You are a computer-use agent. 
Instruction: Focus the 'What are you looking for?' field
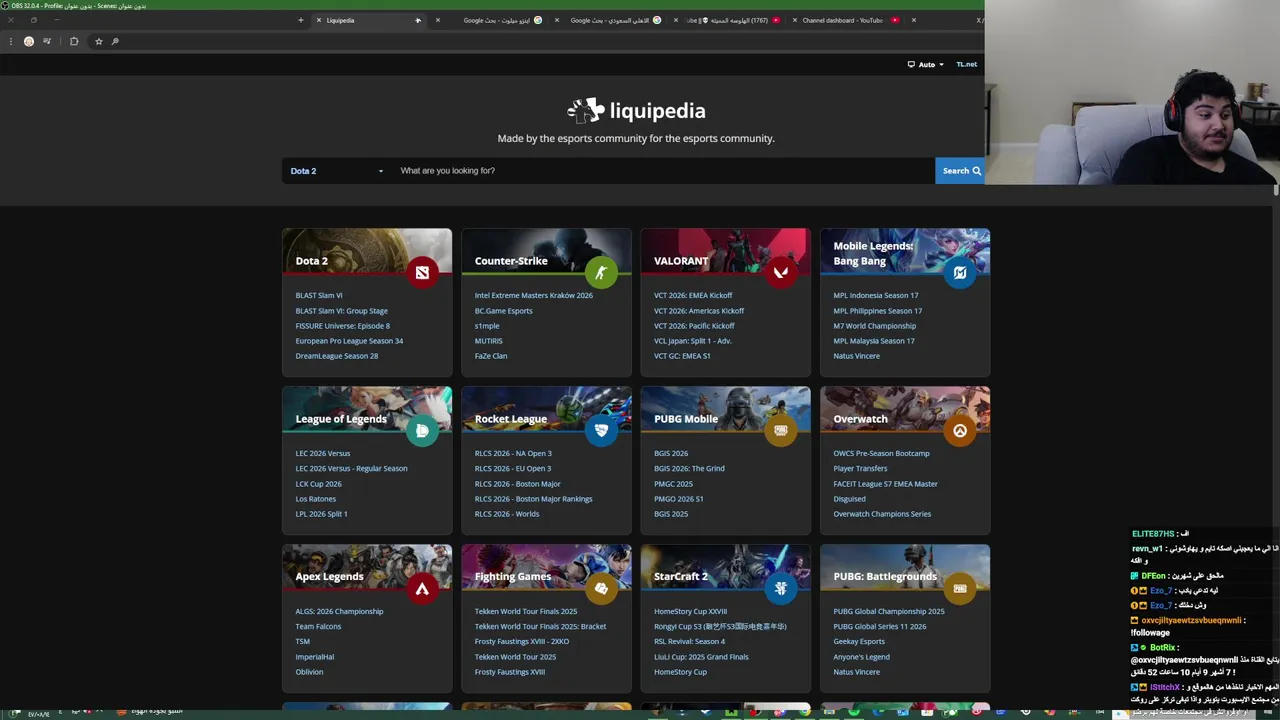coord(662,171)
